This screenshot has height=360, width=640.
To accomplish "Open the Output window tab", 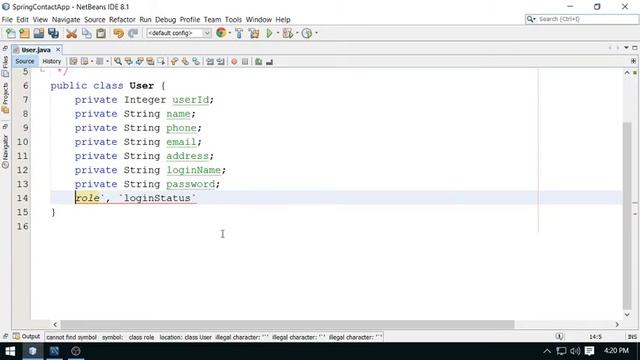I will point(27,336).
